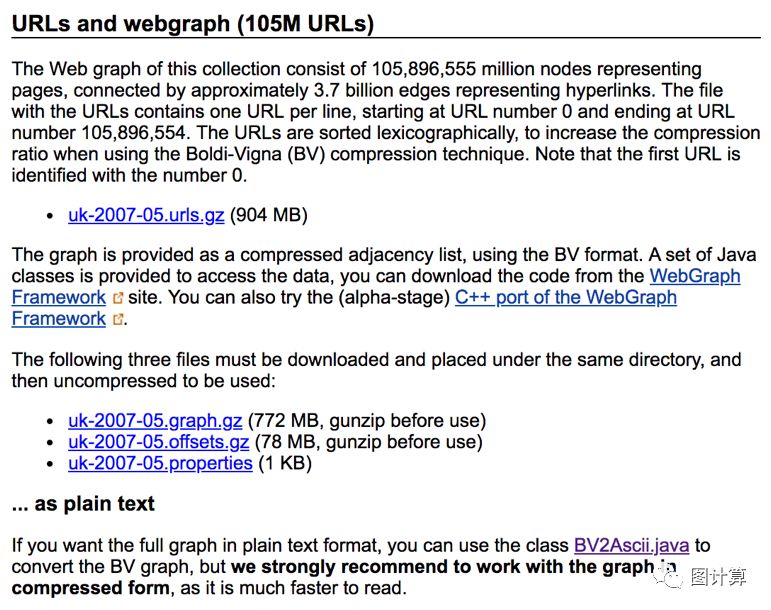Open the BV2Ascii.java class link

point(631,546)
